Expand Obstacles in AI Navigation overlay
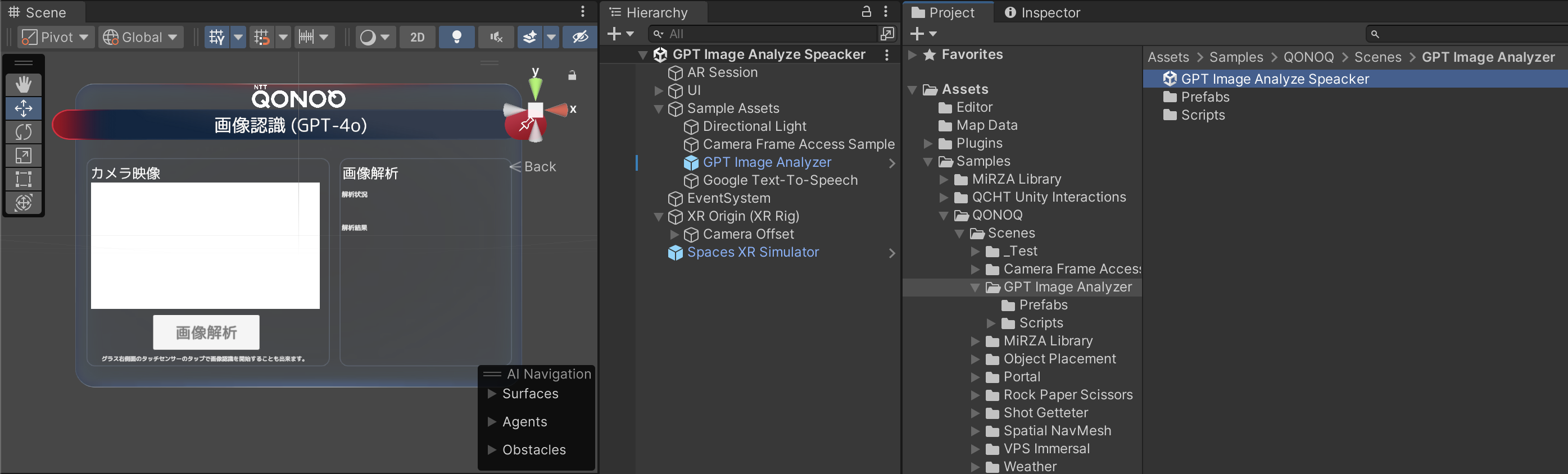1568x474 pixels. pos(492,450)
